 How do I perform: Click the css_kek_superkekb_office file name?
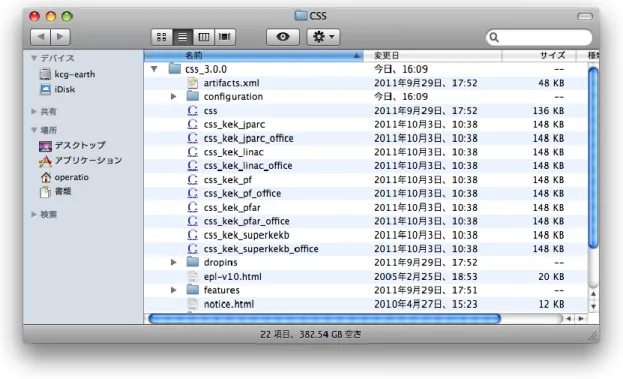[261, 249]
